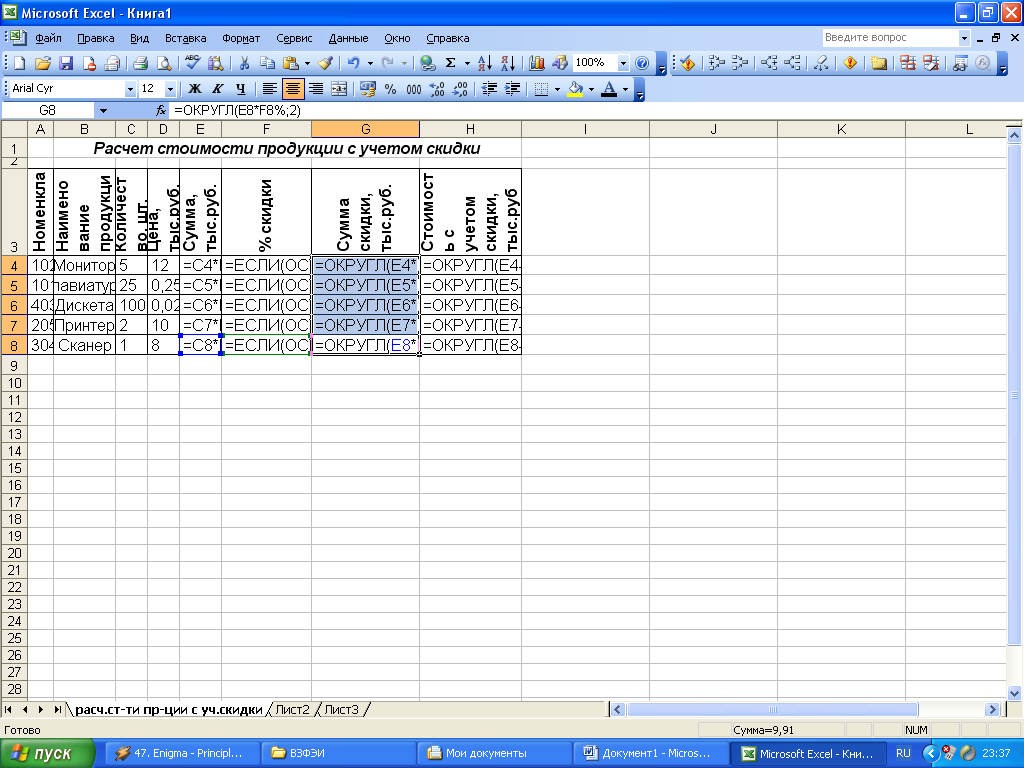Image resolution: width=1024 pixels, height=768 pixels.
Task: Expand the Borders dropdown arrow
Action: click(x=557, y=89)
